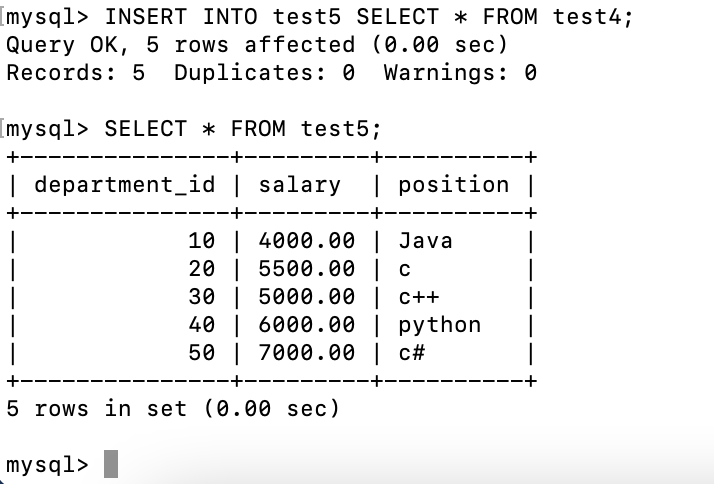
Task: Click the last empty mysql> prompt
Action: tap(46, 465)
